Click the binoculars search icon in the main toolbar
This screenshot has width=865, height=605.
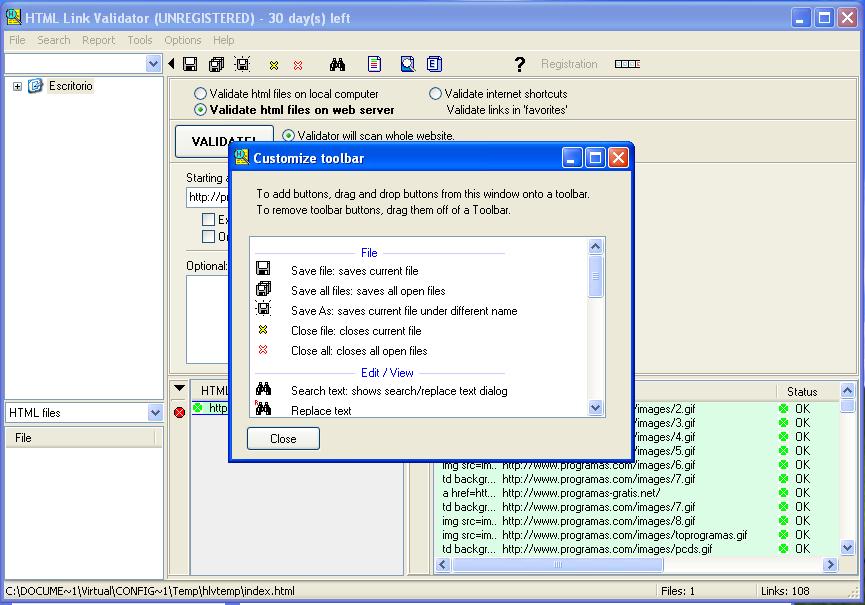point(337,65)
